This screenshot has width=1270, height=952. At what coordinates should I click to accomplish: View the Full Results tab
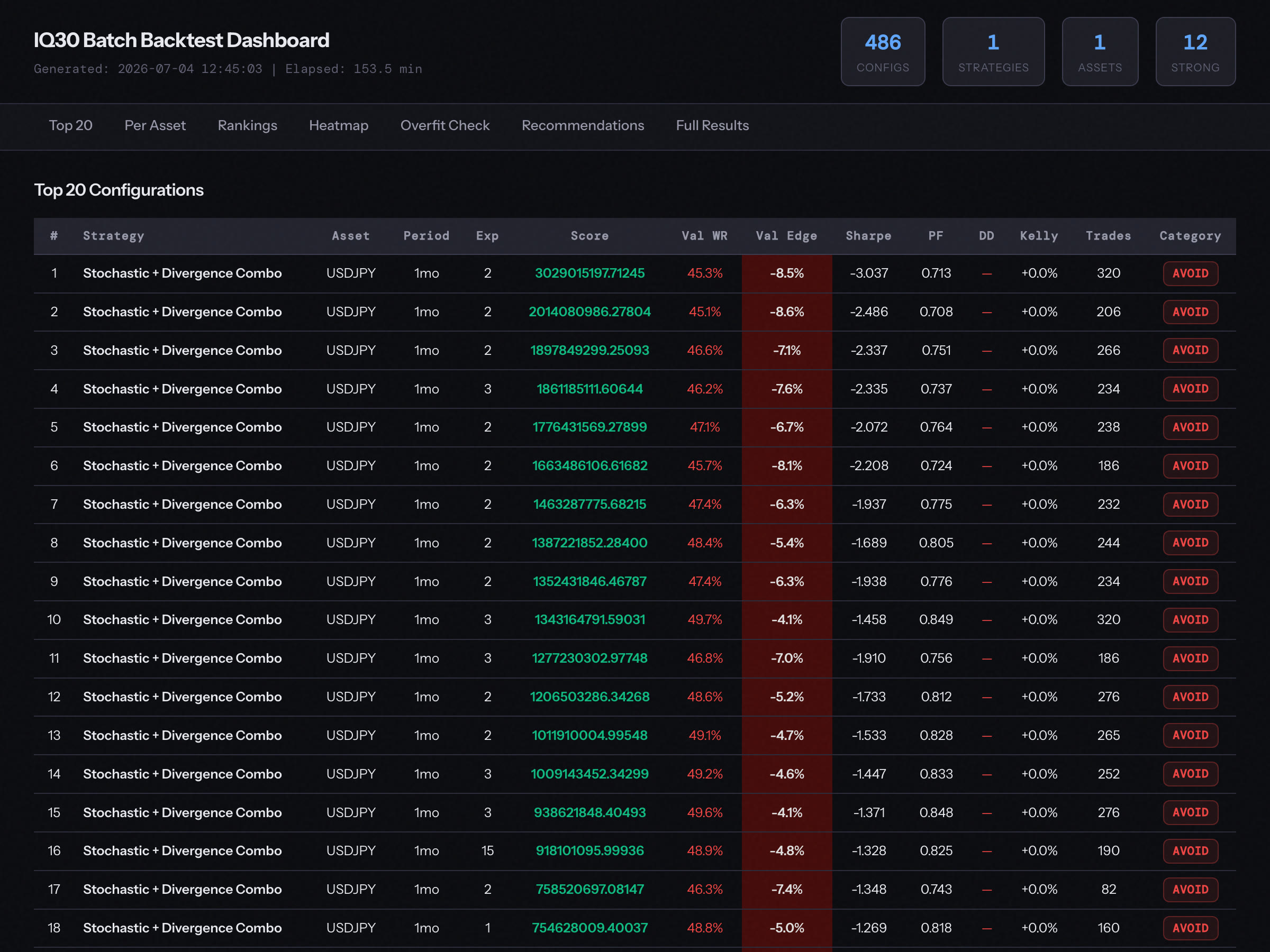point(712,126)
